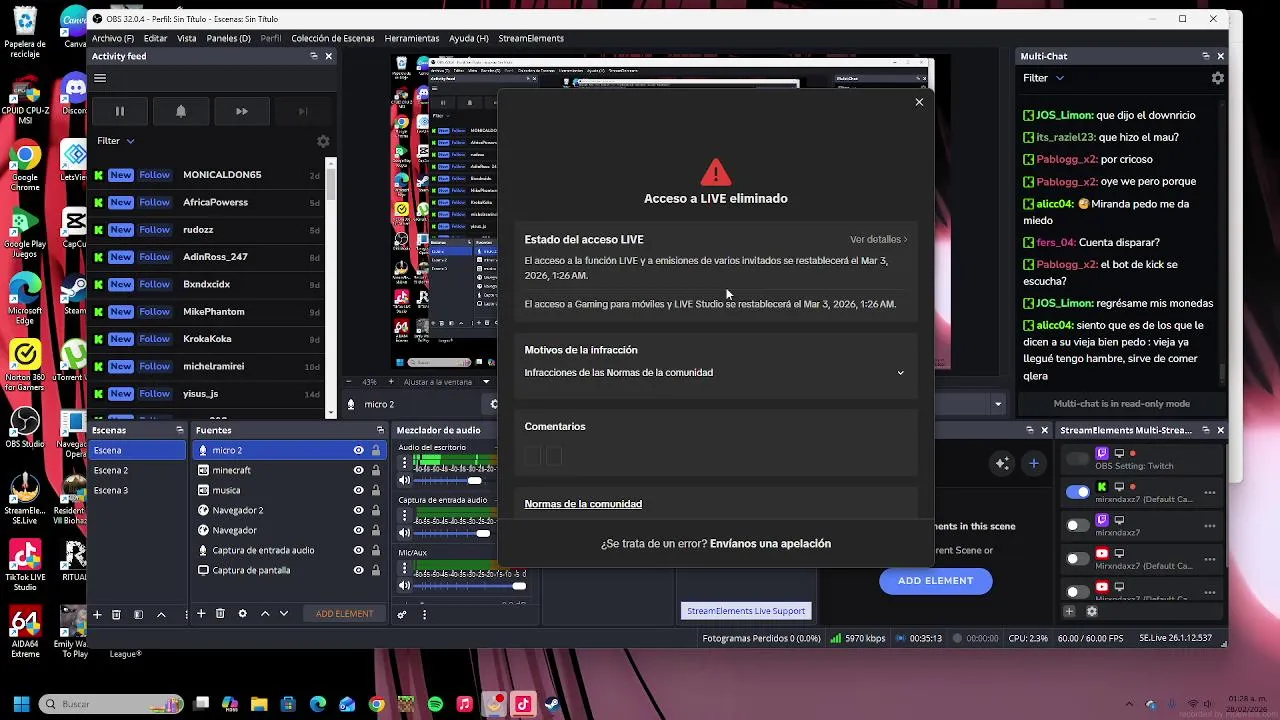Viewport: 1280px width, 720px height.
Task: Open Editar menu
Action: pos(155,38)
